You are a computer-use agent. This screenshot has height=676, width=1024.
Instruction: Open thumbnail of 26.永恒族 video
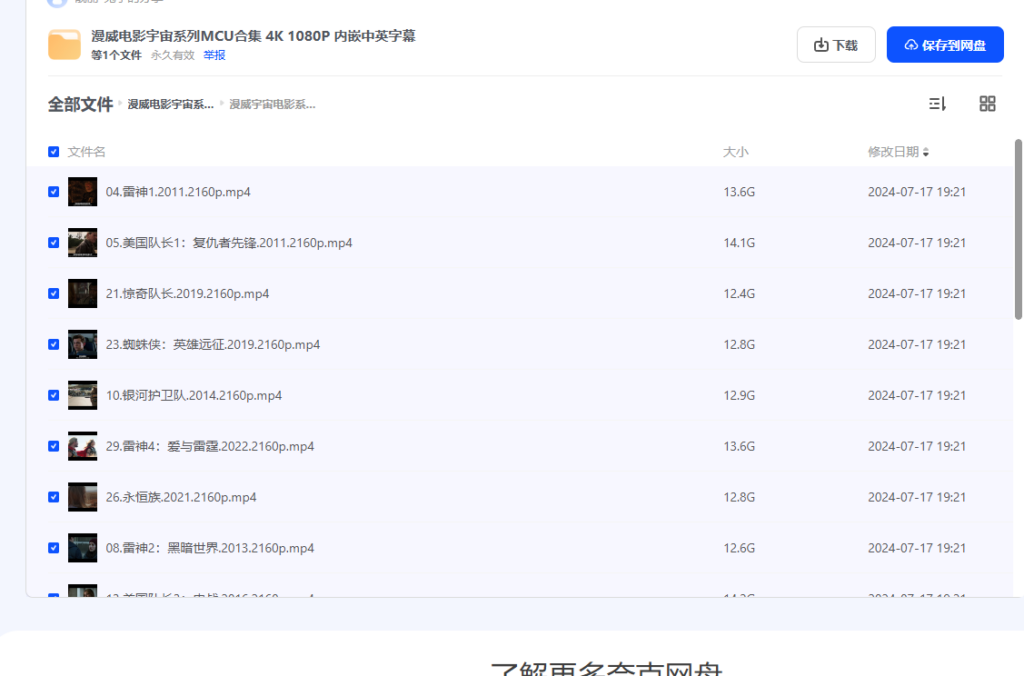coord(82,498)
